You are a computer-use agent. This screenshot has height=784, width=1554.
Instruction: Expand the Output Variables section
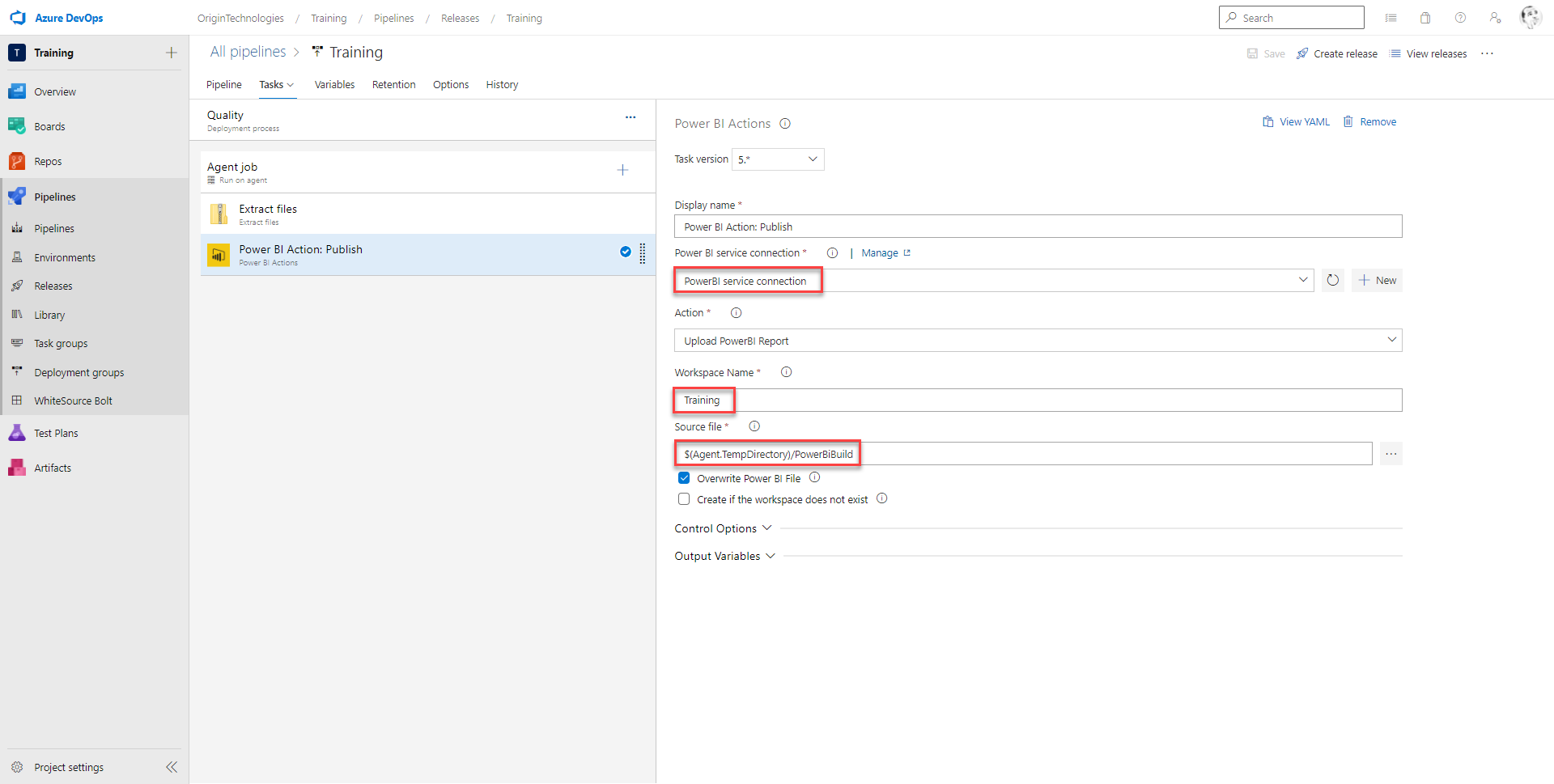coord(725,556)
